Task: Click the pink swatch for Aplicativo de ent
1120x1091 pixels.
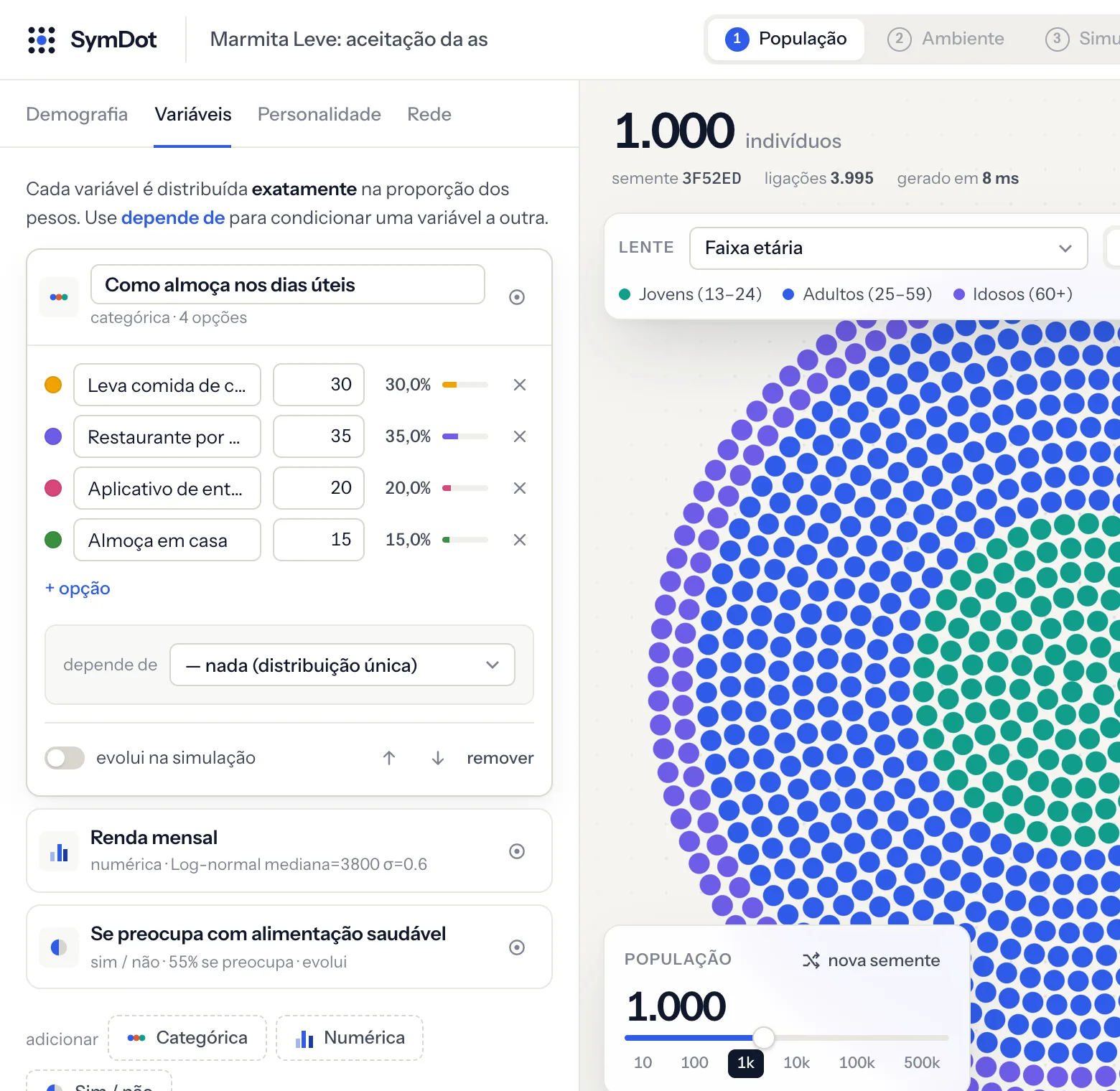Action: coord(53,488)
